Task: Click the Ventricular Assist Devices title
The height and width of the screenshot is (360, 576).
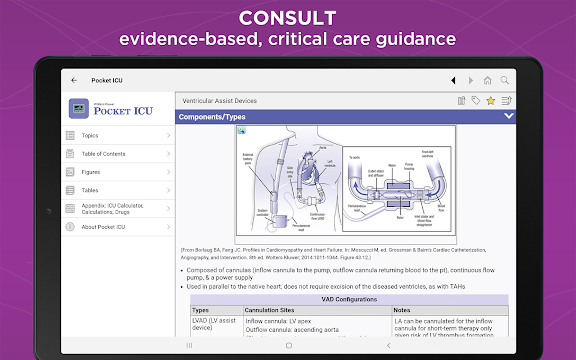Action: 220,101
